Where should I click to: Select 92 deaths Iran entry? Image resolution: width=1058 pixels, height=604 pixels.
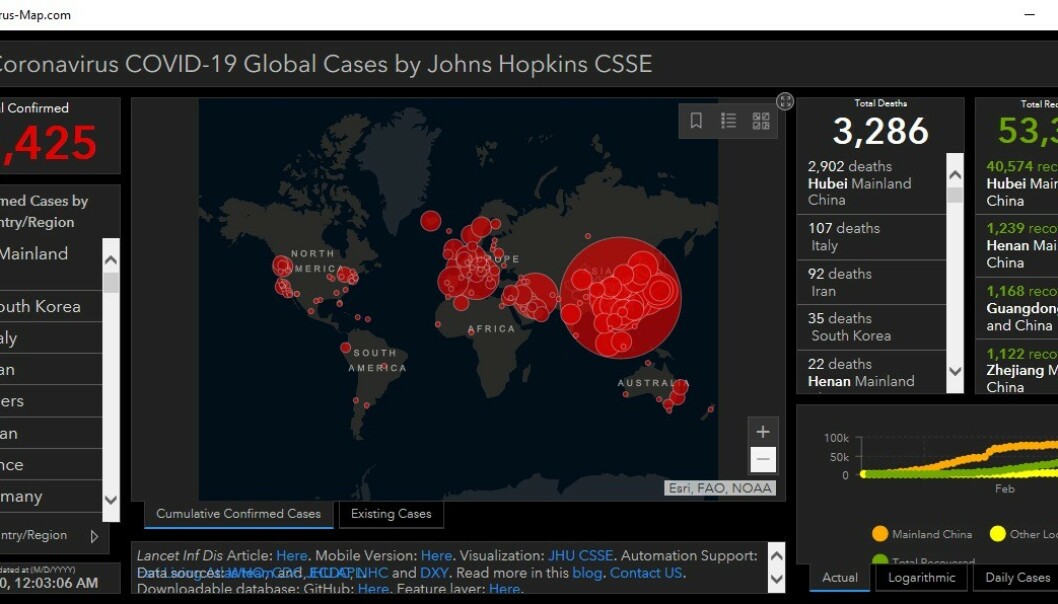tap(871, 282)
